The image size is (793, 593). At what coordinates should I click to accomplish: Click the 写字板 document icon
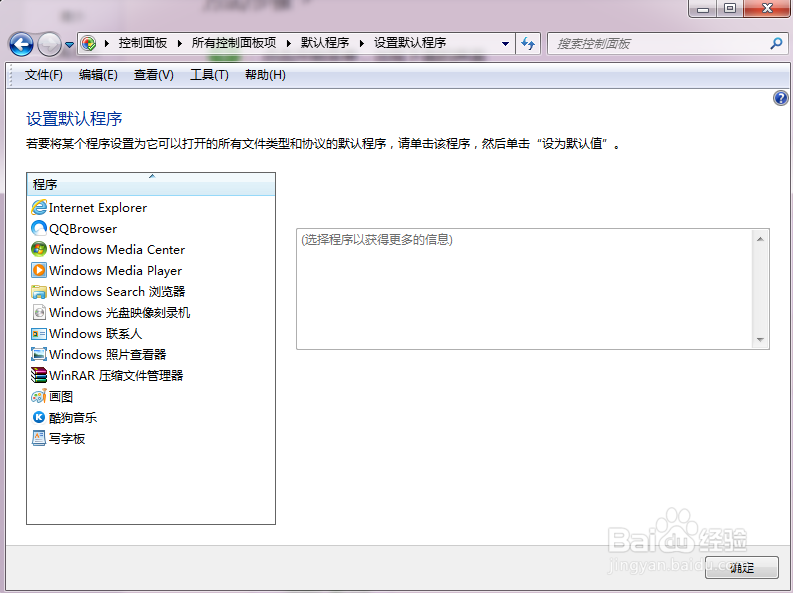click(39, 438)
